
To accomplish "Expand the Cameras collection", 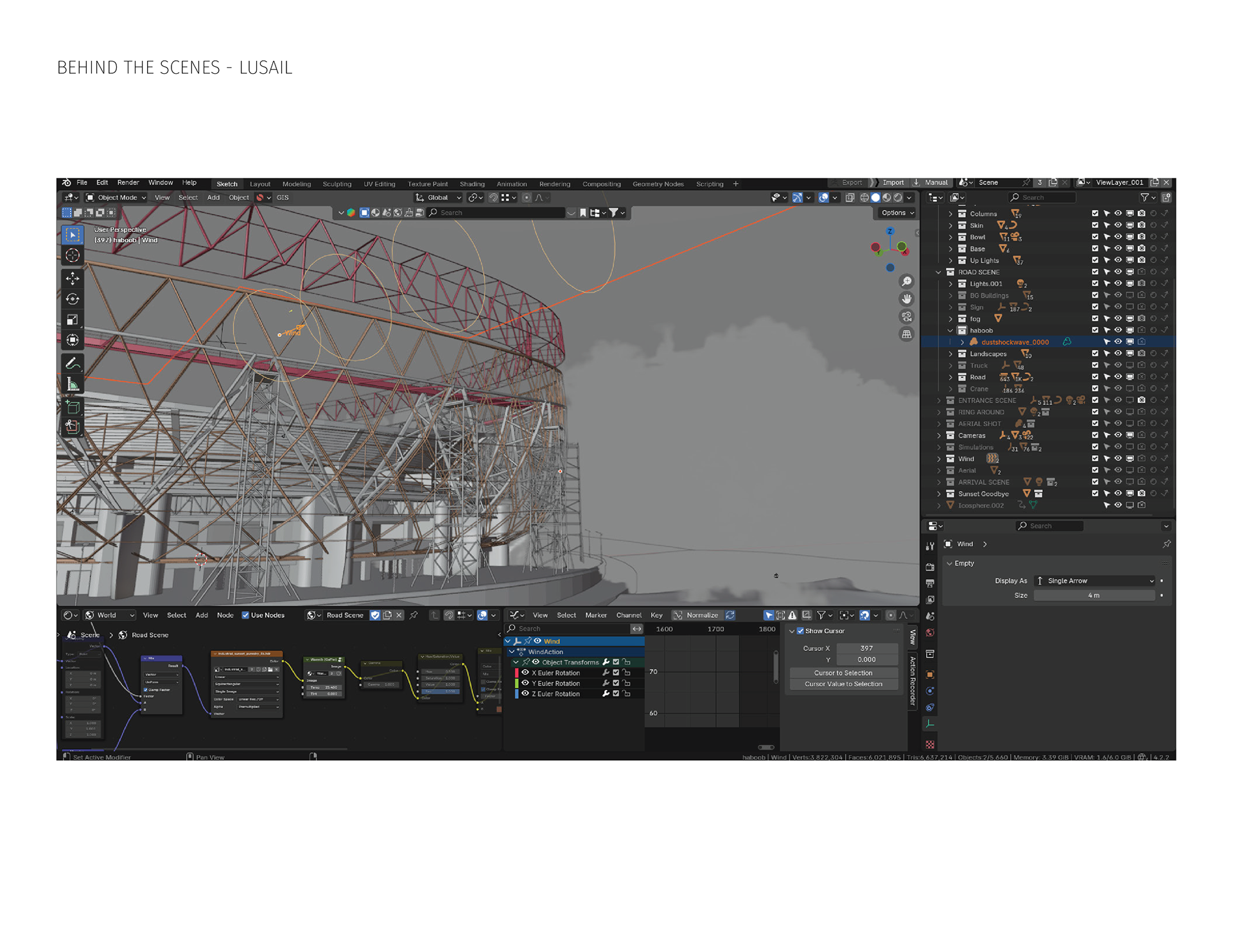I will click(939, 436).
